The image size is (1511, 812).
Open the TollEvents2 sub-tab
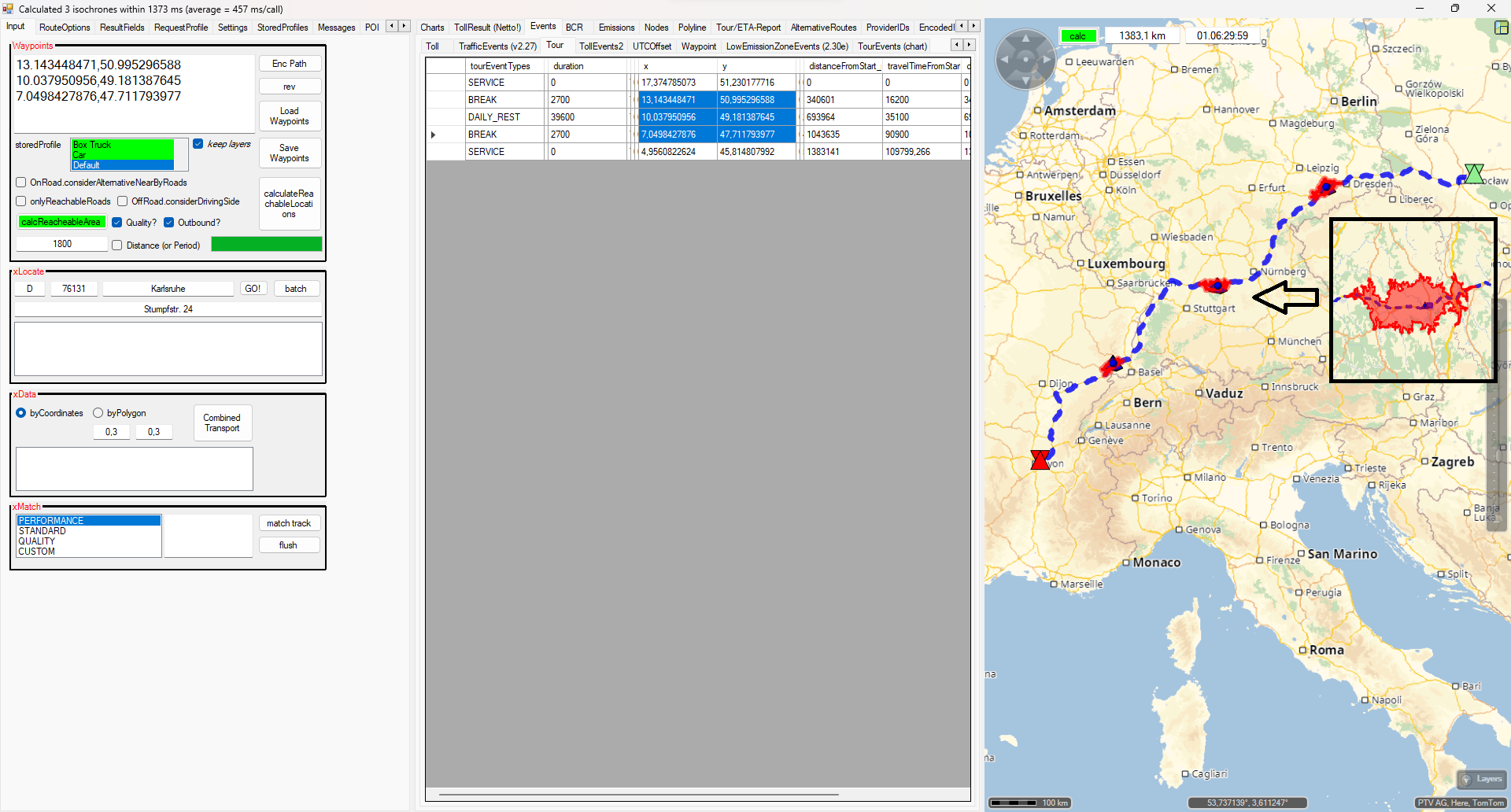coord(600,46)
